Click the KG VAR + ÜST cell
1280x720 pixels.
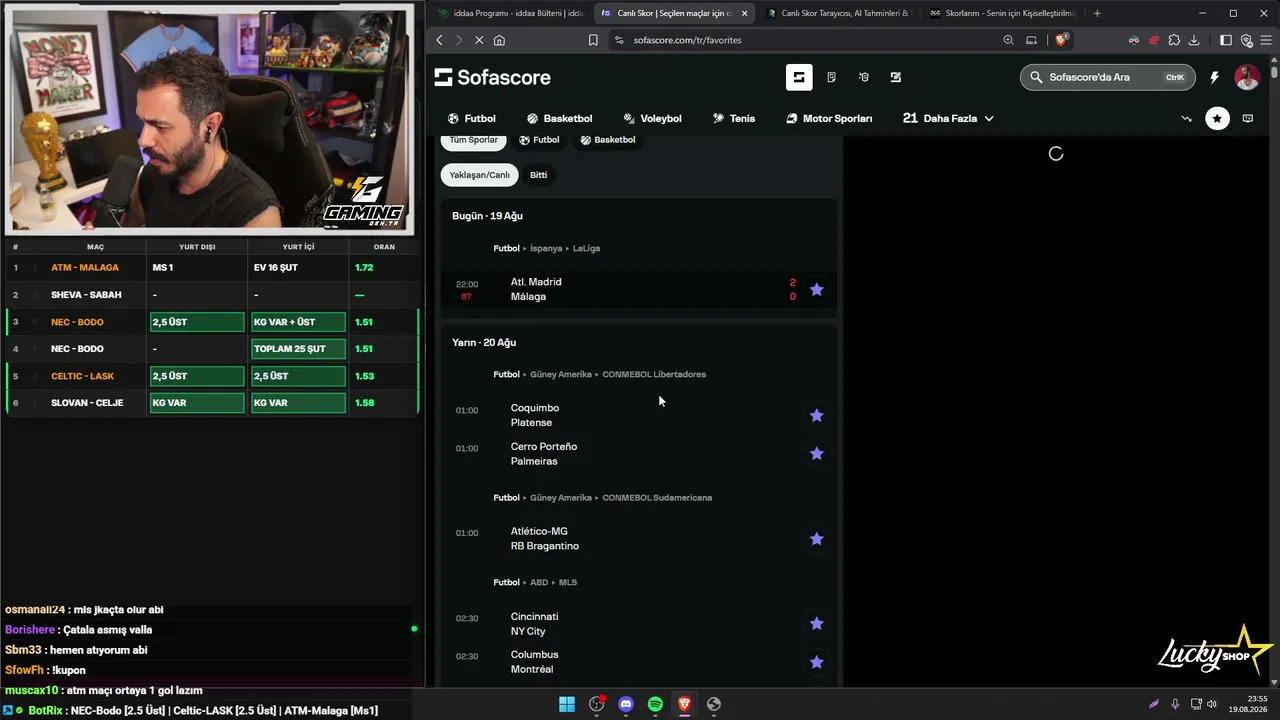pos(298,322)
